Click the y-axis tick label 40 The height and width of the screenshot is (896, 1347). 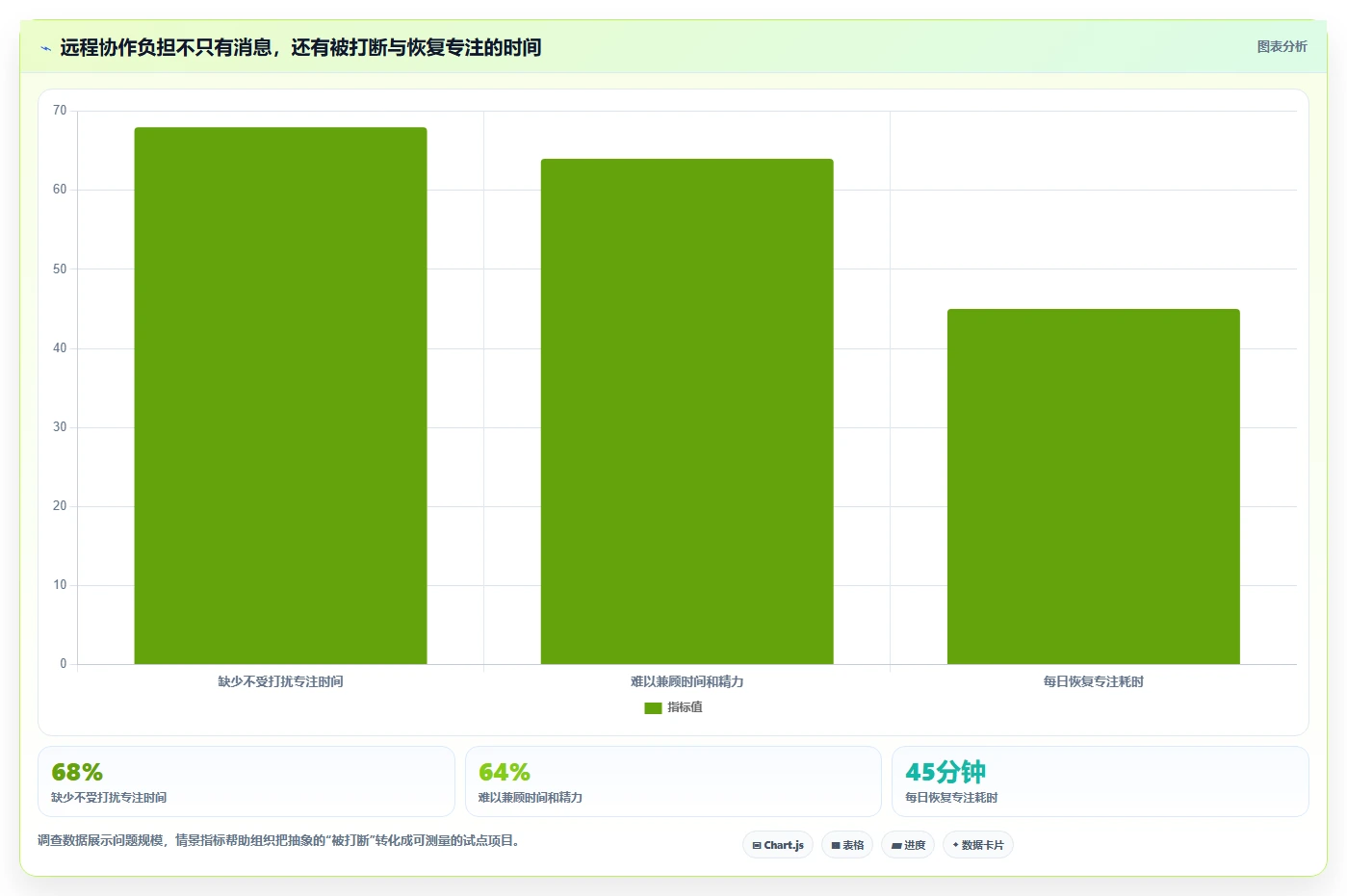pos(60,348)
